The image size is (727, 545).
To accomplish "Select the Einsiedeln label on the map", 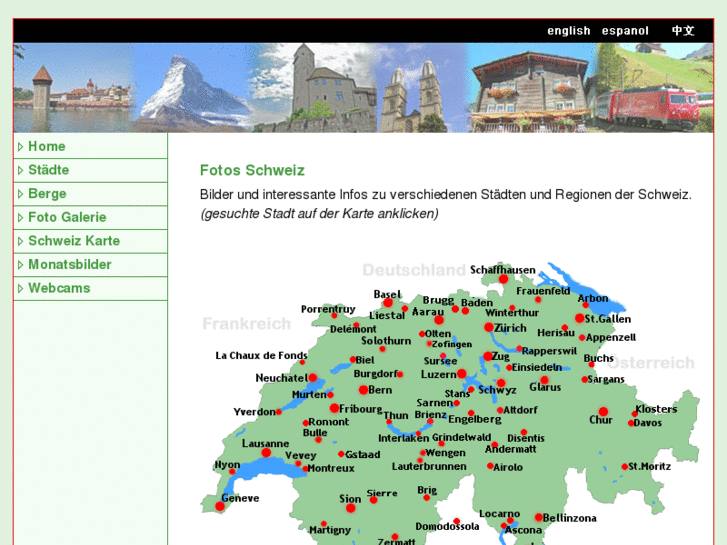I will pos(537,367).
